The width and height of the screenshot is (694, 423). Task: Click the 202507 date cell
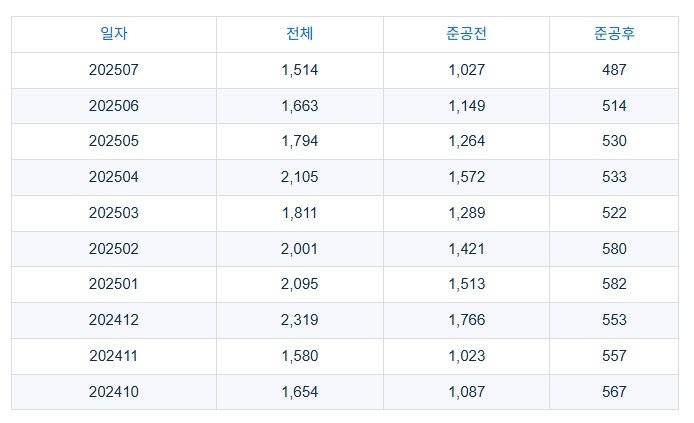coord(114,70)
